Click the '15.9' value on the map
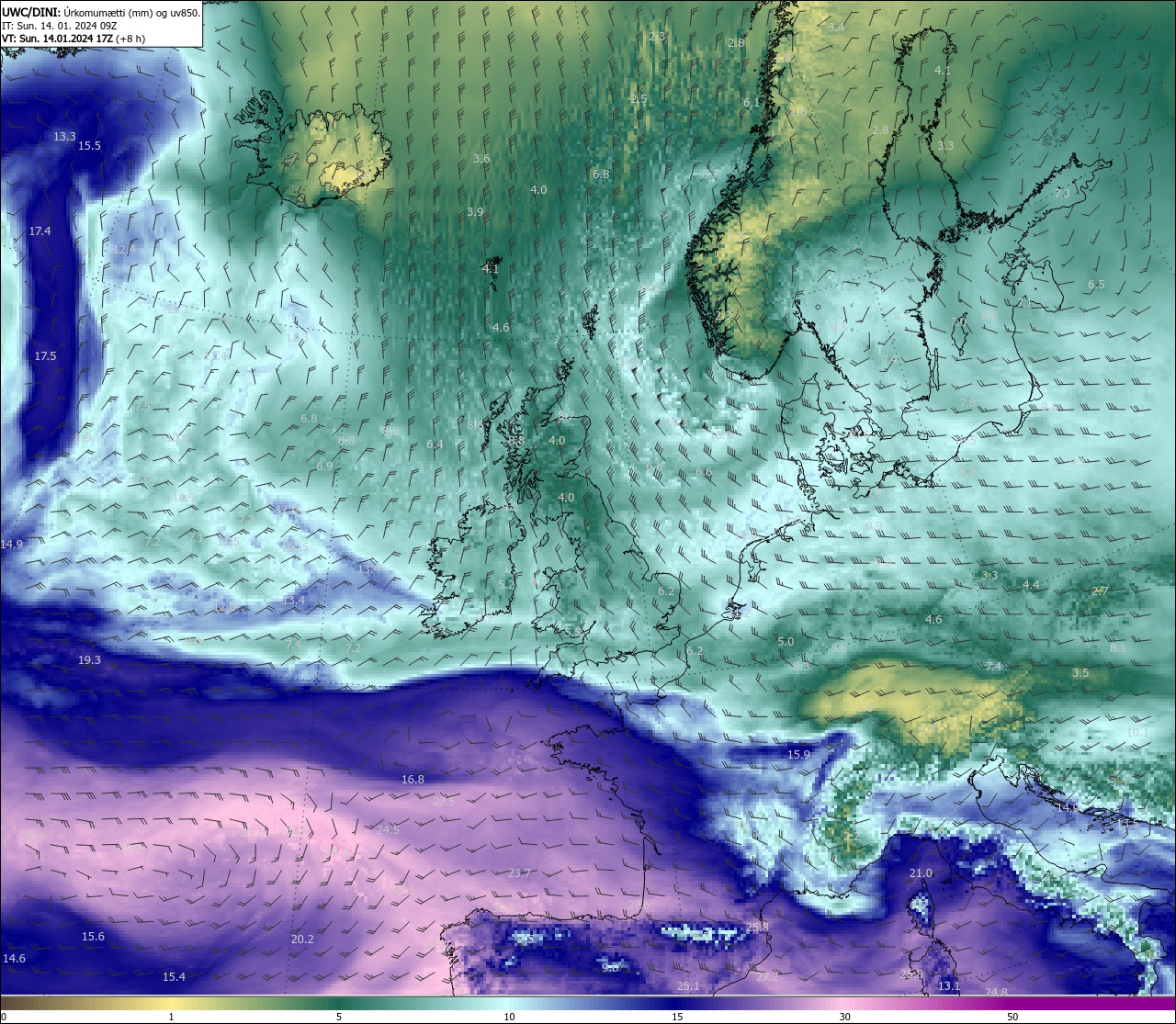 coord(799,754)
